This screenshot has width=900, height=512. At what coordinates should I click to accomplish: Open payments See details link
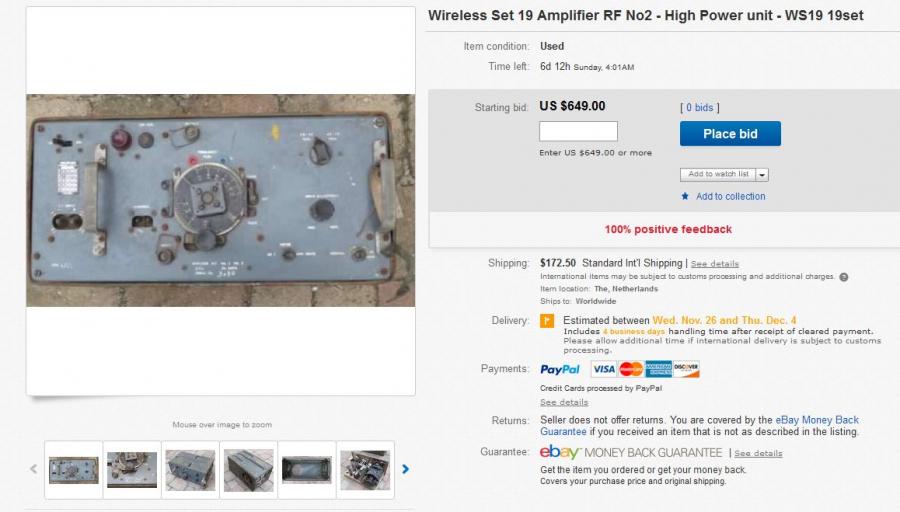point(564,402)
